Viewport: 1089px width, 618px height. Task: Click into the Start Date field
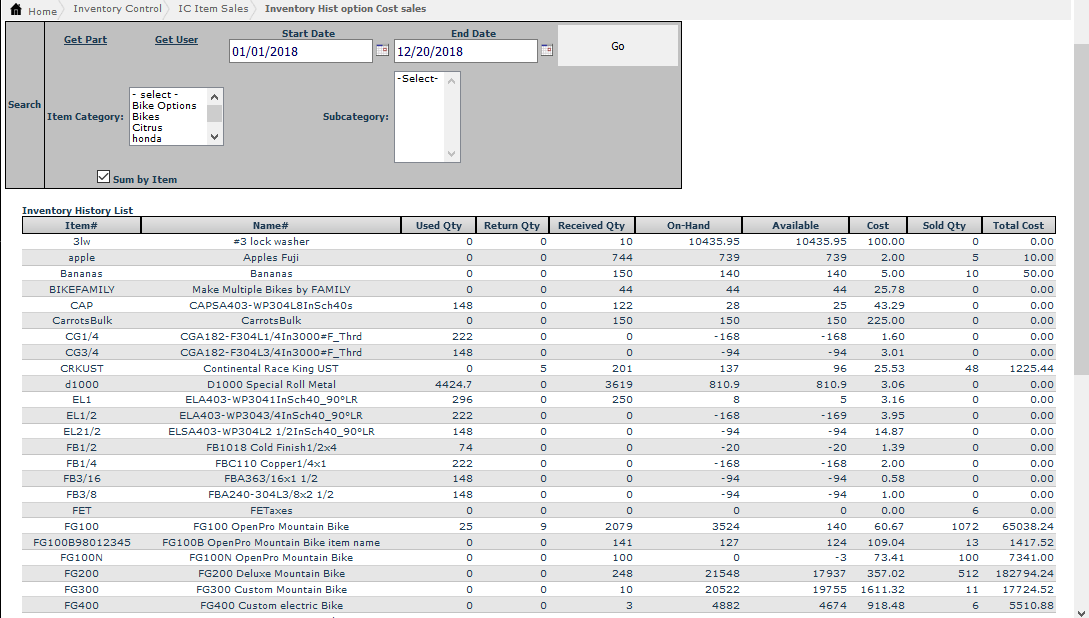tap(300, 51)
